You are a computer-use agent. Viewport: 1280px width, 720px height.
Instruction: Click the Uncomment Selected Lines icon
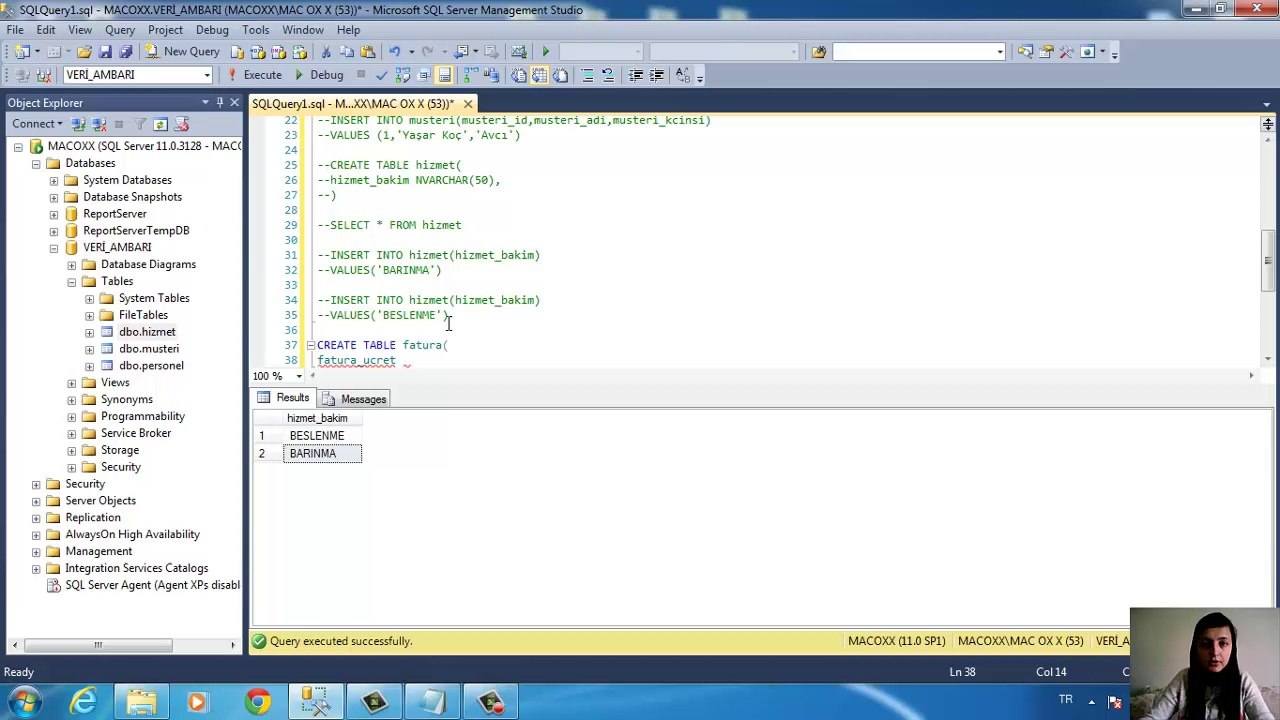pos(607,75)
